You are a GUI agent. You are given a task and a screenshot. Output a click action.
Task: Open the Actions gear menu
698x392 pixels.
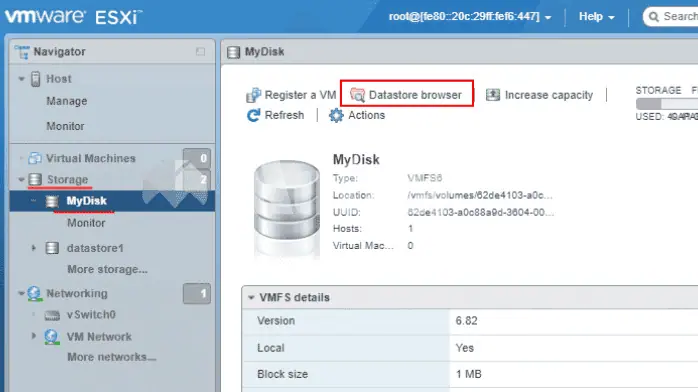(x=336, y=115)
